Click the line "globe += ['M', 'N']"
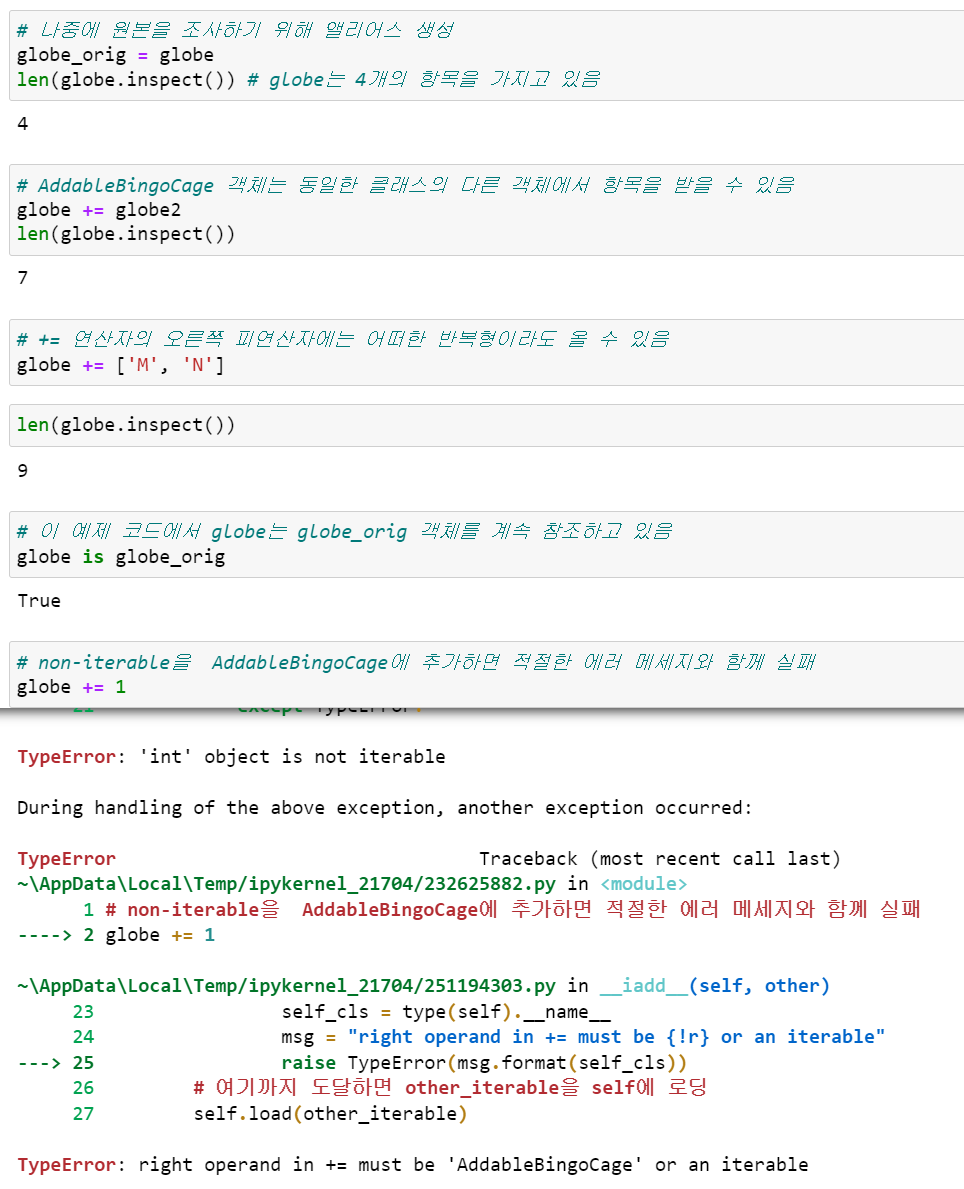The height and width of the screenshot is (1189, 964). click(121, 365)
